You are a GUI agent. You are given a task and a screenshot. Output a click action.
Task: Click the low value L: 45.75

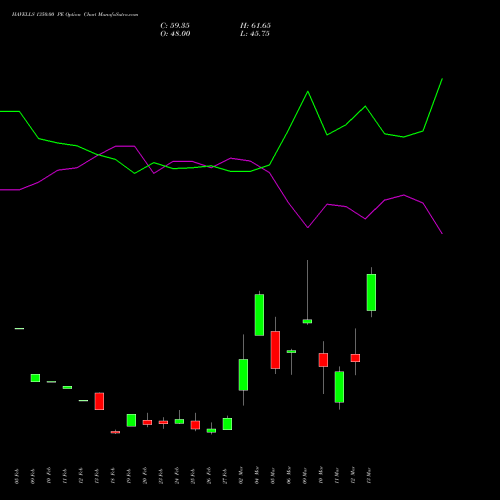(x=255, y=34)
